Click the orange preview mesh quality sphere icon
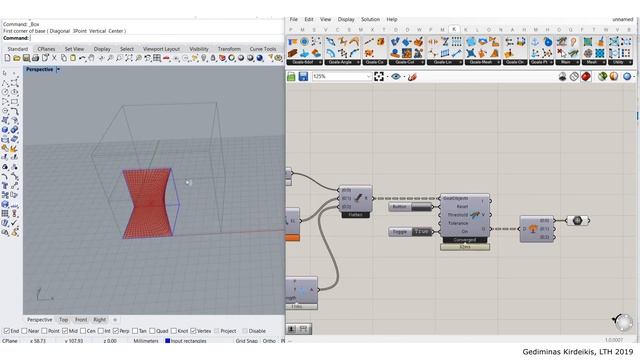The width and height of the screenshot is (640, 360). point(614,76)
